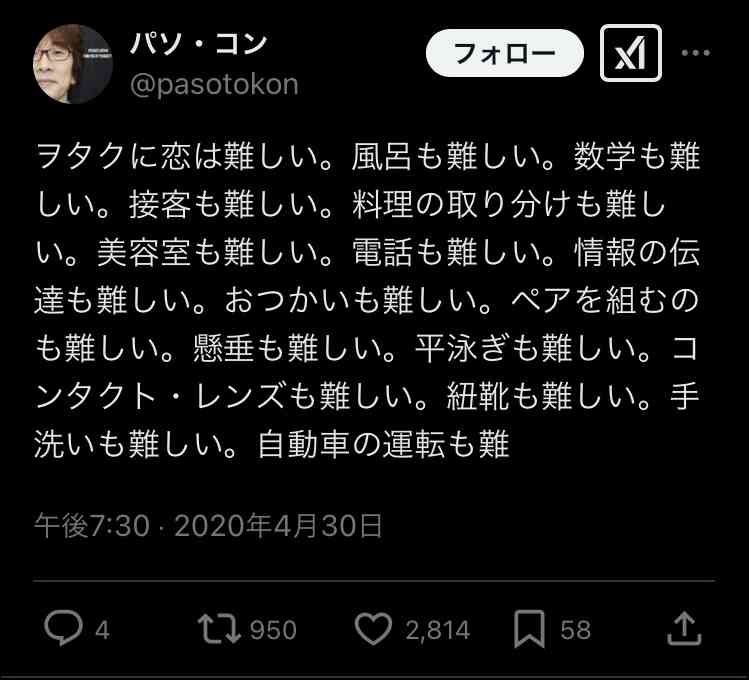
Task: Click the reply count 4
Action: [102, 630]
